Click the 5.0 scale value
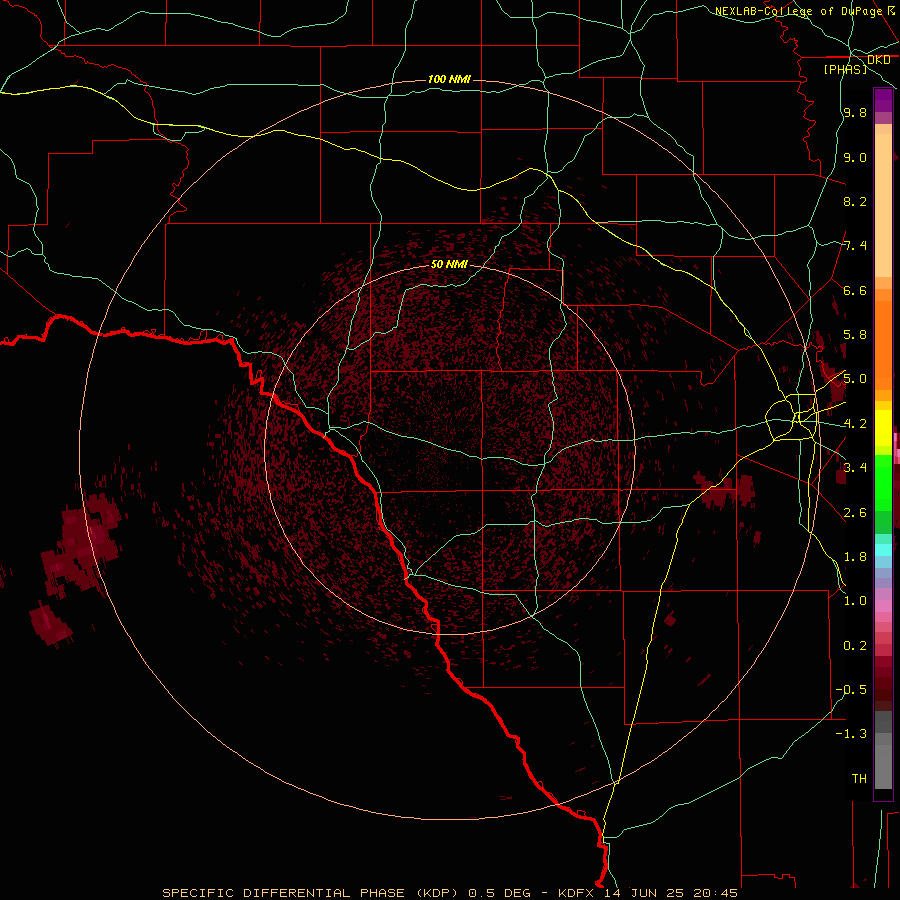The width and height of the screenshot is (900, 900). [x=855, y=379]
